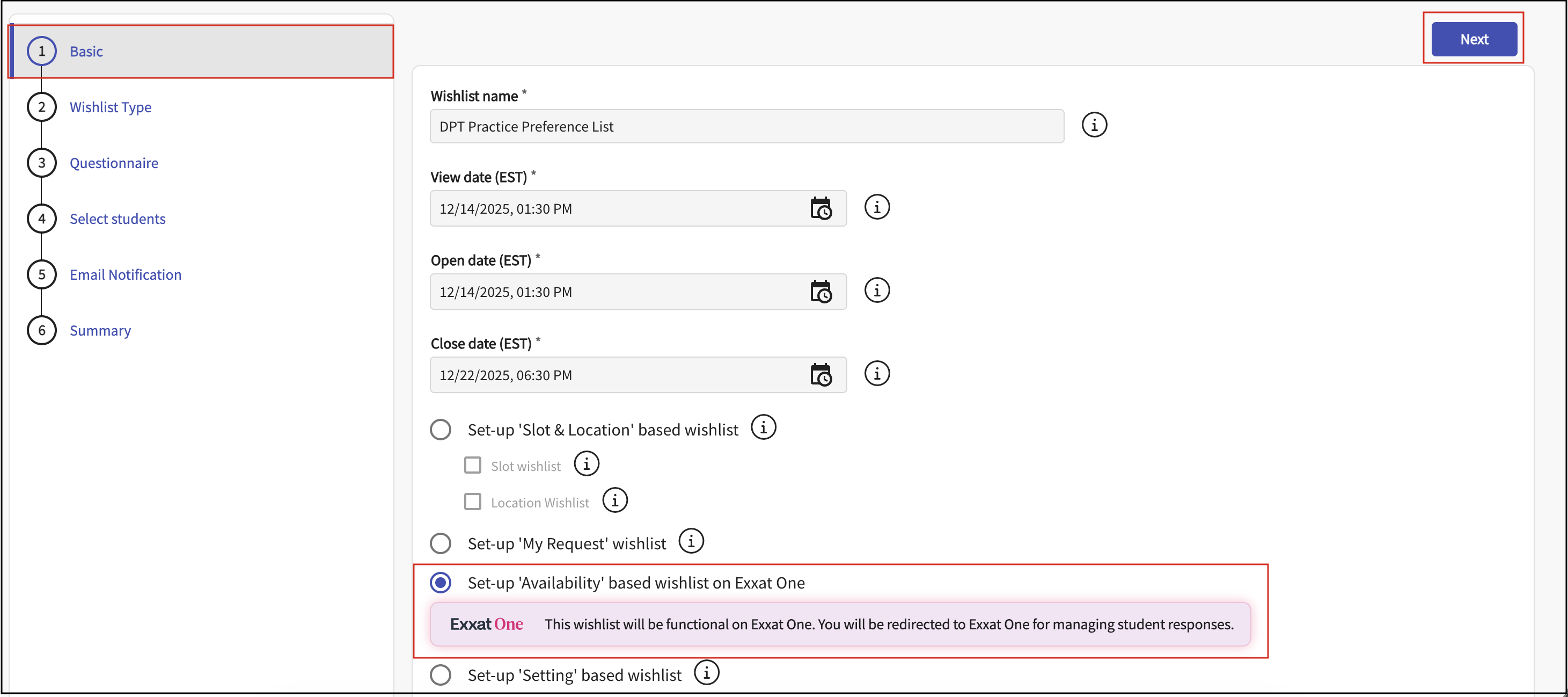Click info icon beside Location Wishlist
The width and height of the screenshot is (1568, 697).
(x=615, y=501)
